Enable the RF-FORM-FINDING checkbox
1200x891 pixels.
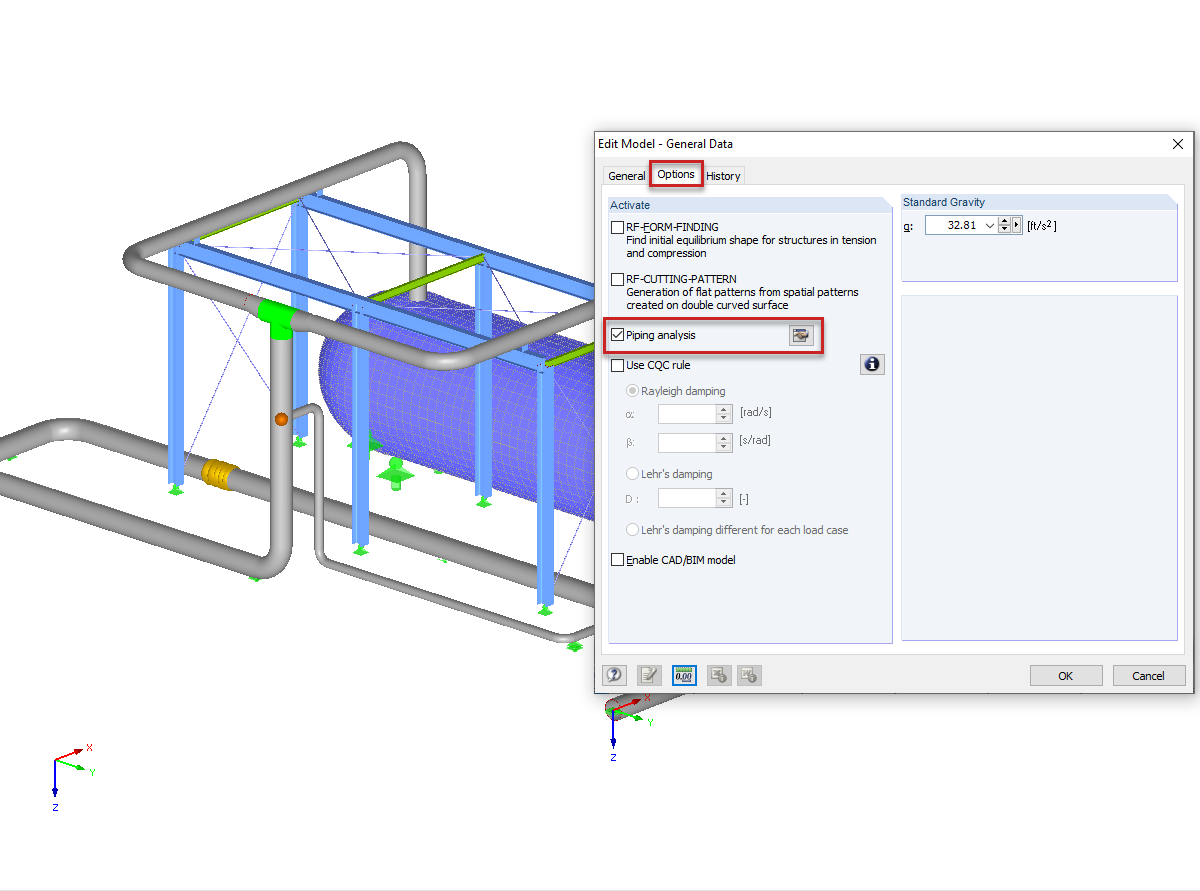pyautogui.click(x=617, y=227)
